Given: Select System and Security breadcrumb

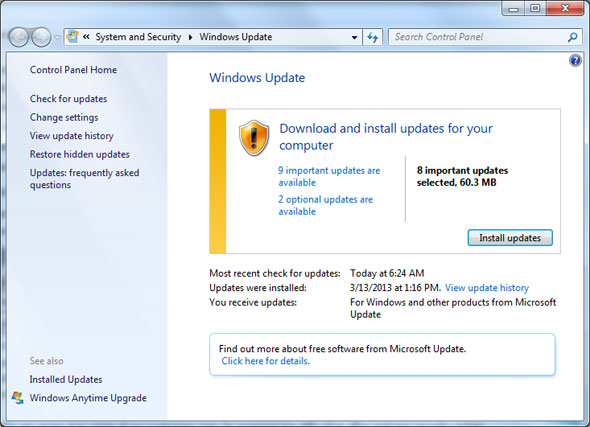Looking at the screenshot, I should [x=138, y=37].
